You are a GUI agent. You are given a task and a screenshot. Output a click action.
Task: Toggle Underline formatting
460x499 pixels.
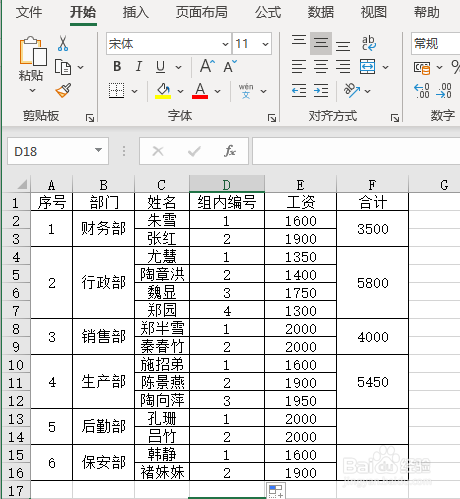pos(160,67)
